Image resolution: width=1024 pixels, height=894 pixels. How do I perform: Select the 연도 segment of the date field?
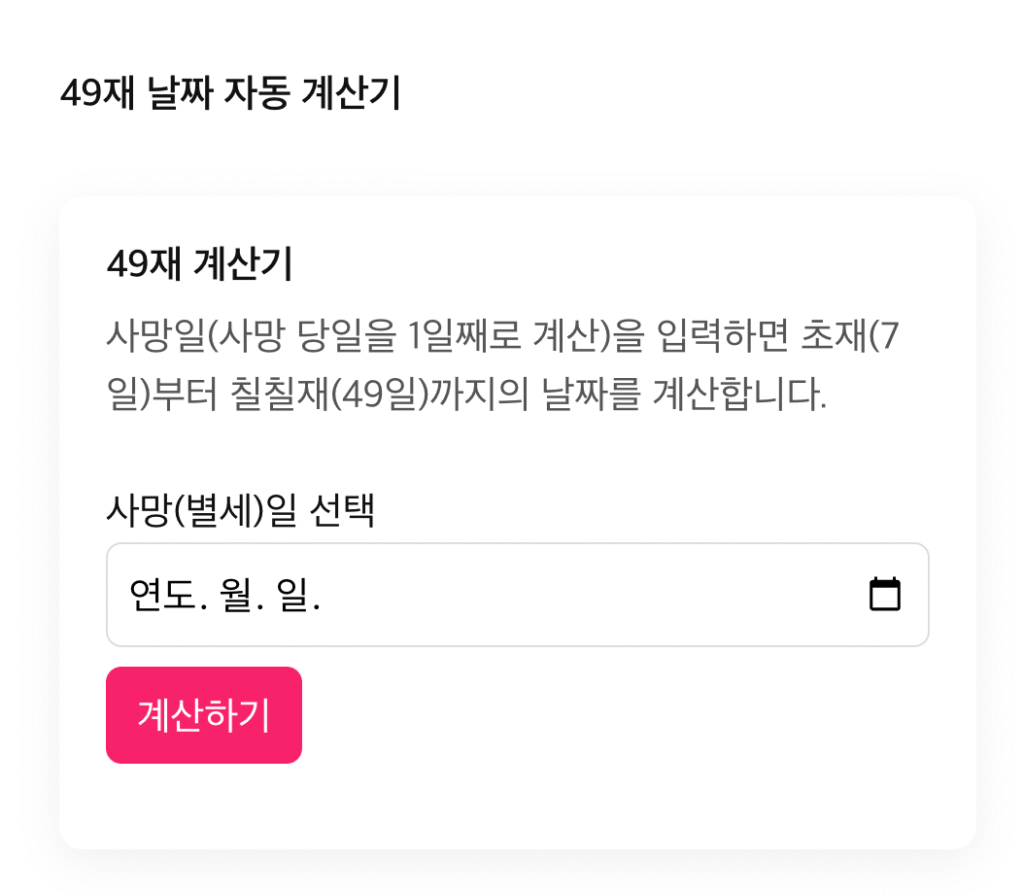point(167,596)
